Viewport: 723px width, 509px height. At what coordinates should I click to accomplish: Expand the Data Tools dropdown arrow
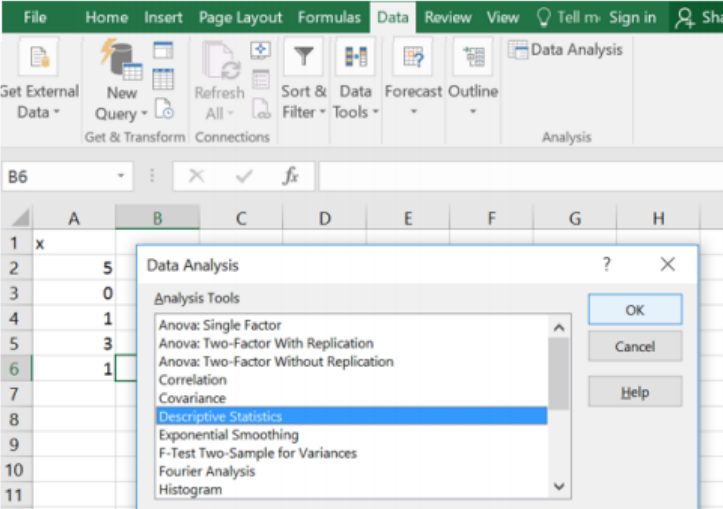point(375,112)
